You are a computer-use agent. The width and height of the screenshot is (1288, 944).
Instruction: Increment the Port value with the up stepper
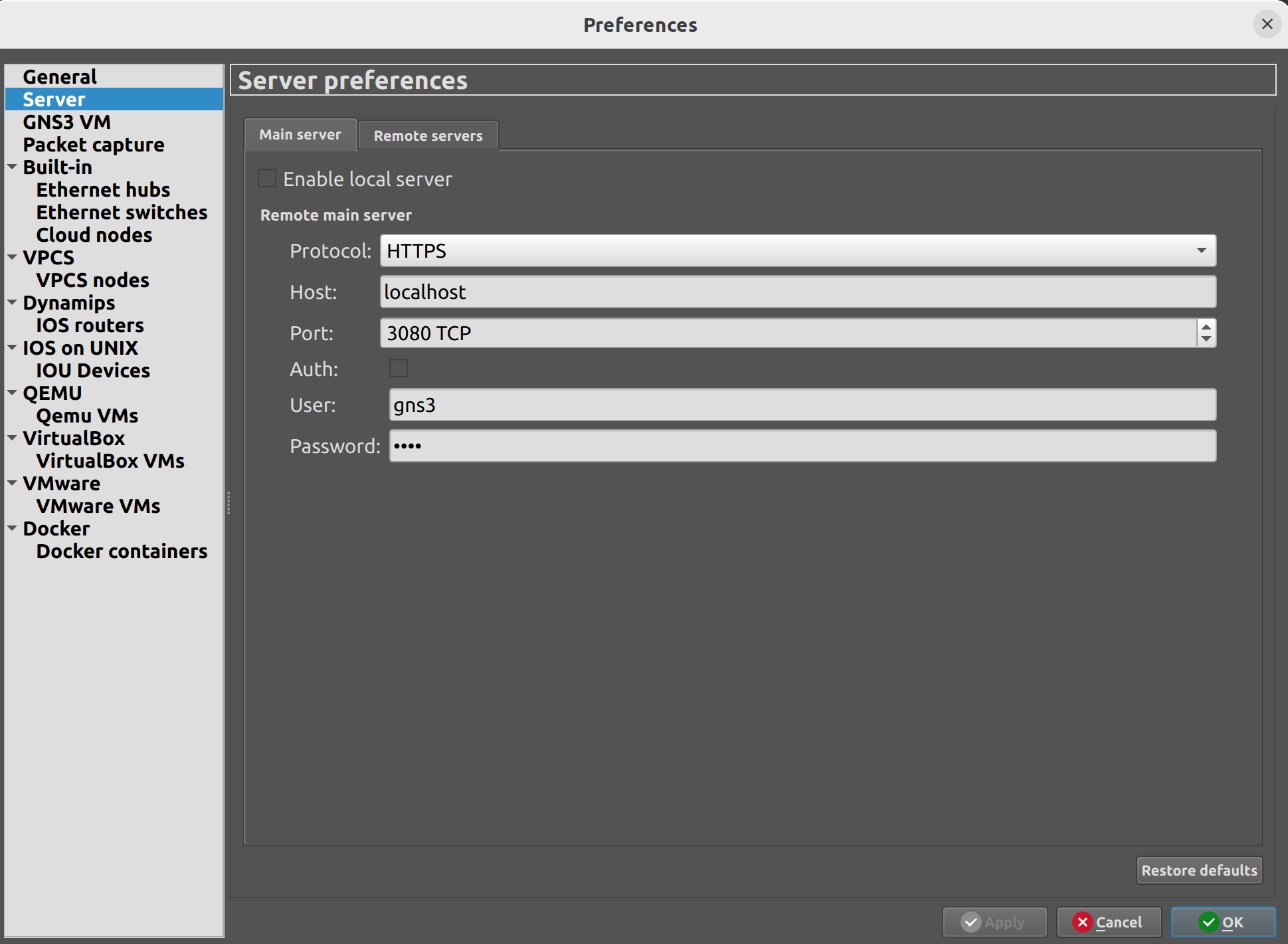(1205, 326)
